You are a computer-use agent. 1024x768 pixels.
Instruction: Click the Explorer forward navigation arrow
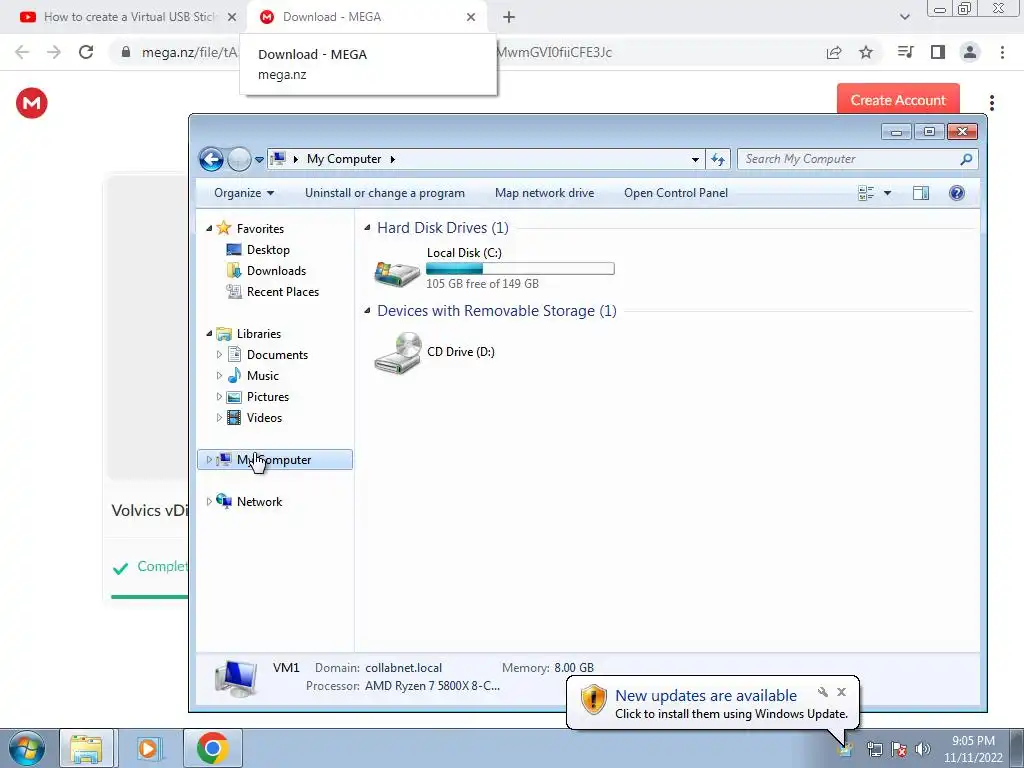click(239, 159)
